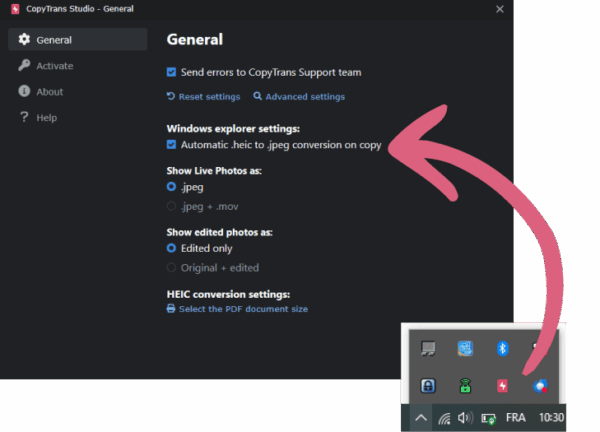The height and width of the screenshot is (432, 600).
Task: Click the printer icon by PDF size
Action: coord(171,308)
